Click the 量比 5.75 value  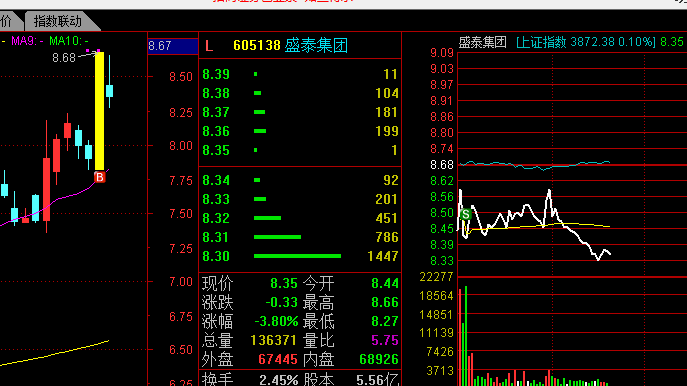point(385,340)
